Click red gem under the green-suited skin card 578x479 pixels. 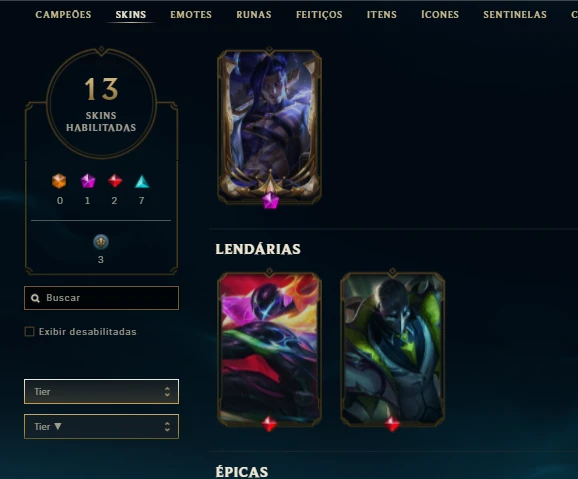pos(392,424)
